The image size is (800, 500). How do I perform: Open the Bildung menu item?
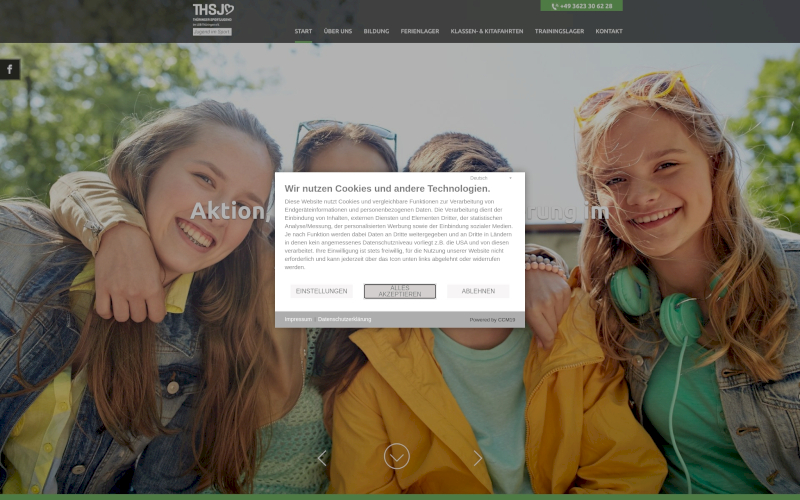pyautogui.click(x=376, y=31)
